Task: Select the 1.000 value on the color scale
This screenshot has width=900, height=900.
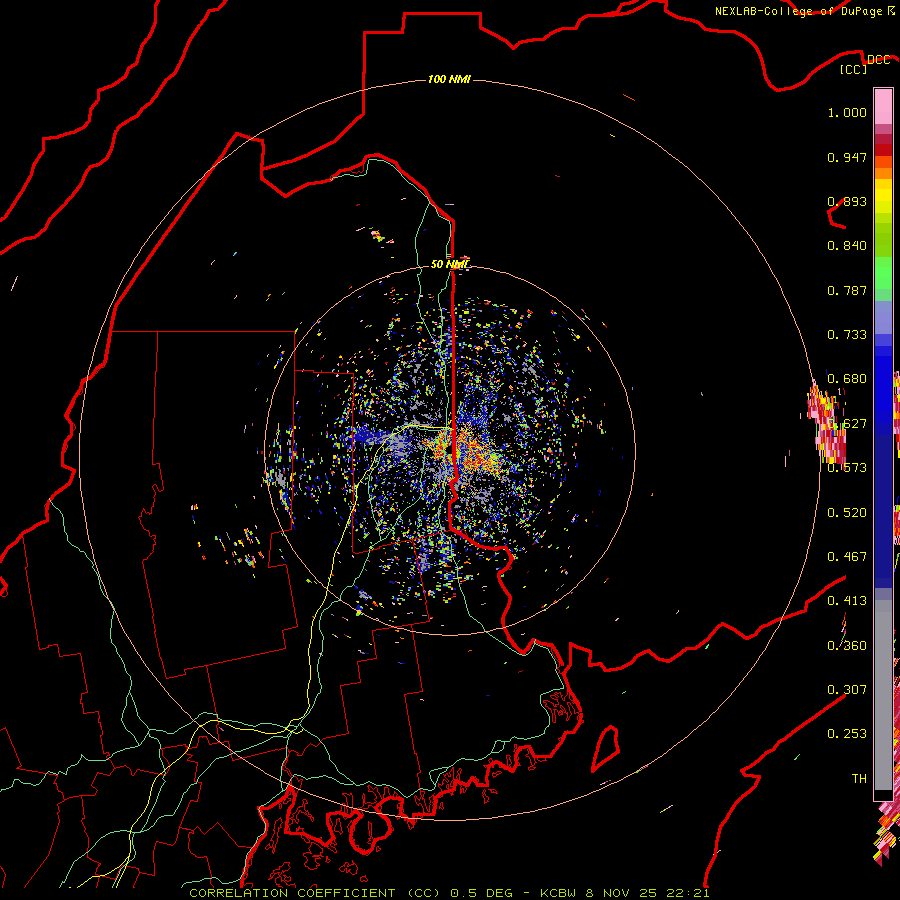Action: coord(847,112)
